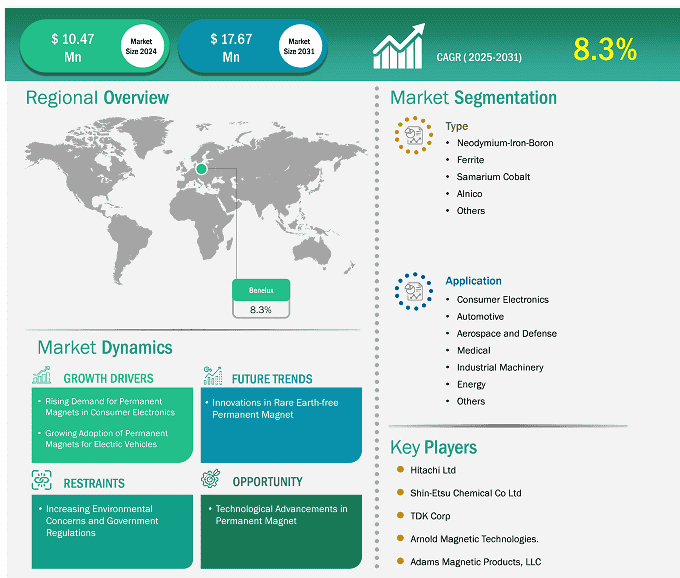
Task: Click the Application segment heading
Action: [x=474, y=281]
